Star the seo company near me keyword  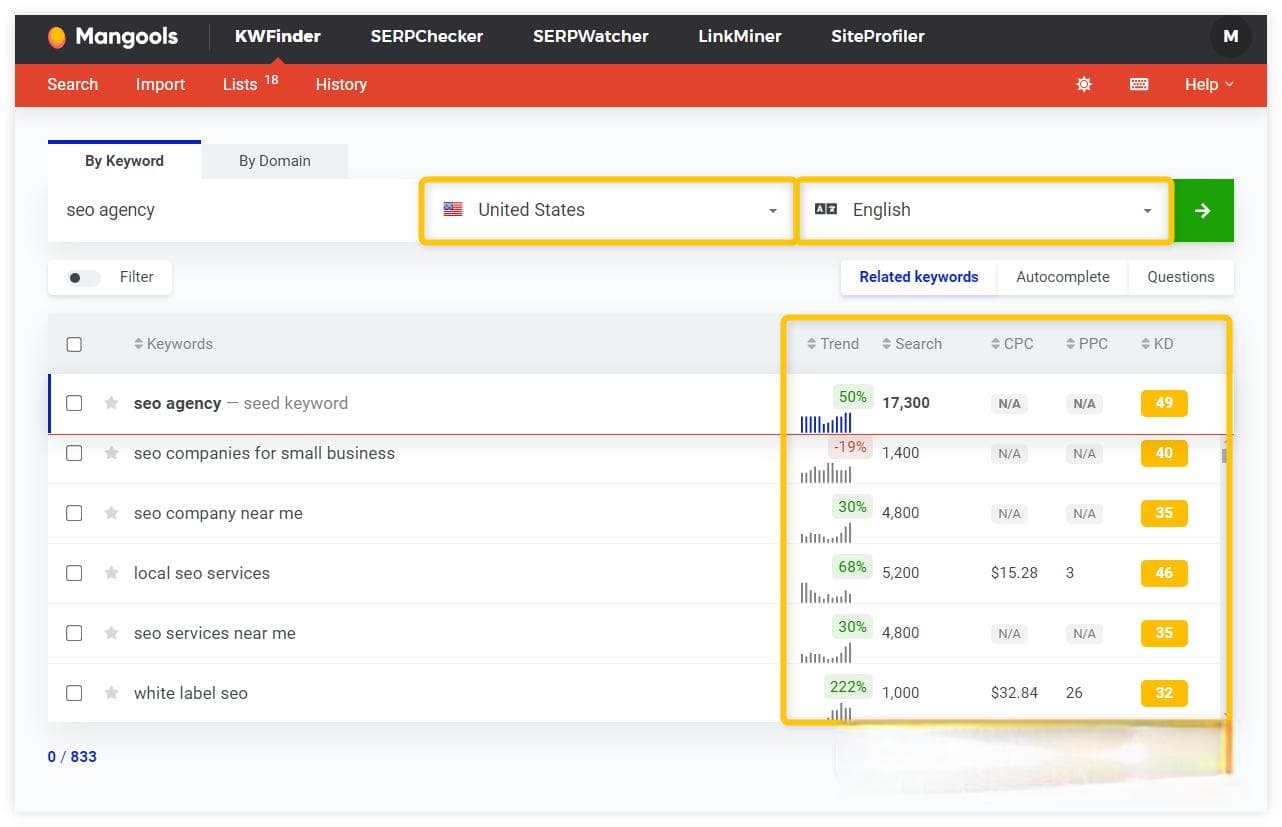(112, 513)
